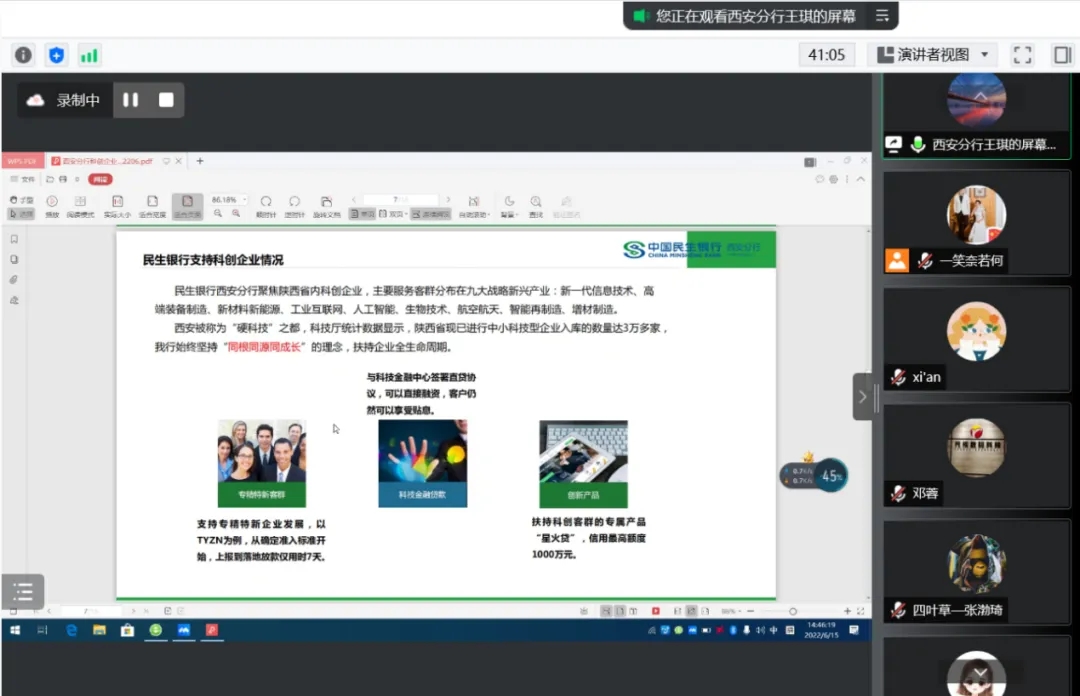
Task: Select the 四叶草—张渤琦 participant tile
Action: click(977, 573)
